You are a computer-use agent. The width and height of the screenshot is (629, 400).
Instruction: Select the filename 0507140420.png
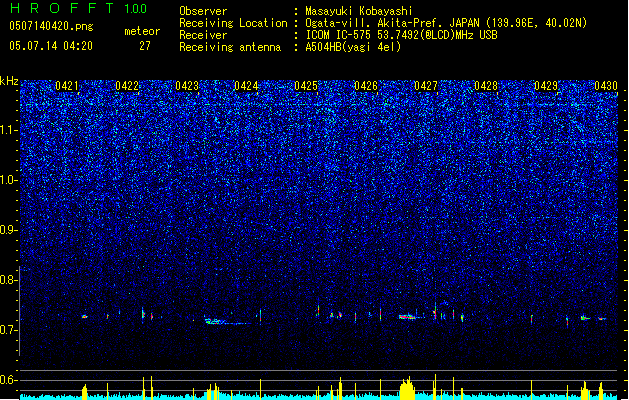click(51, 26)
